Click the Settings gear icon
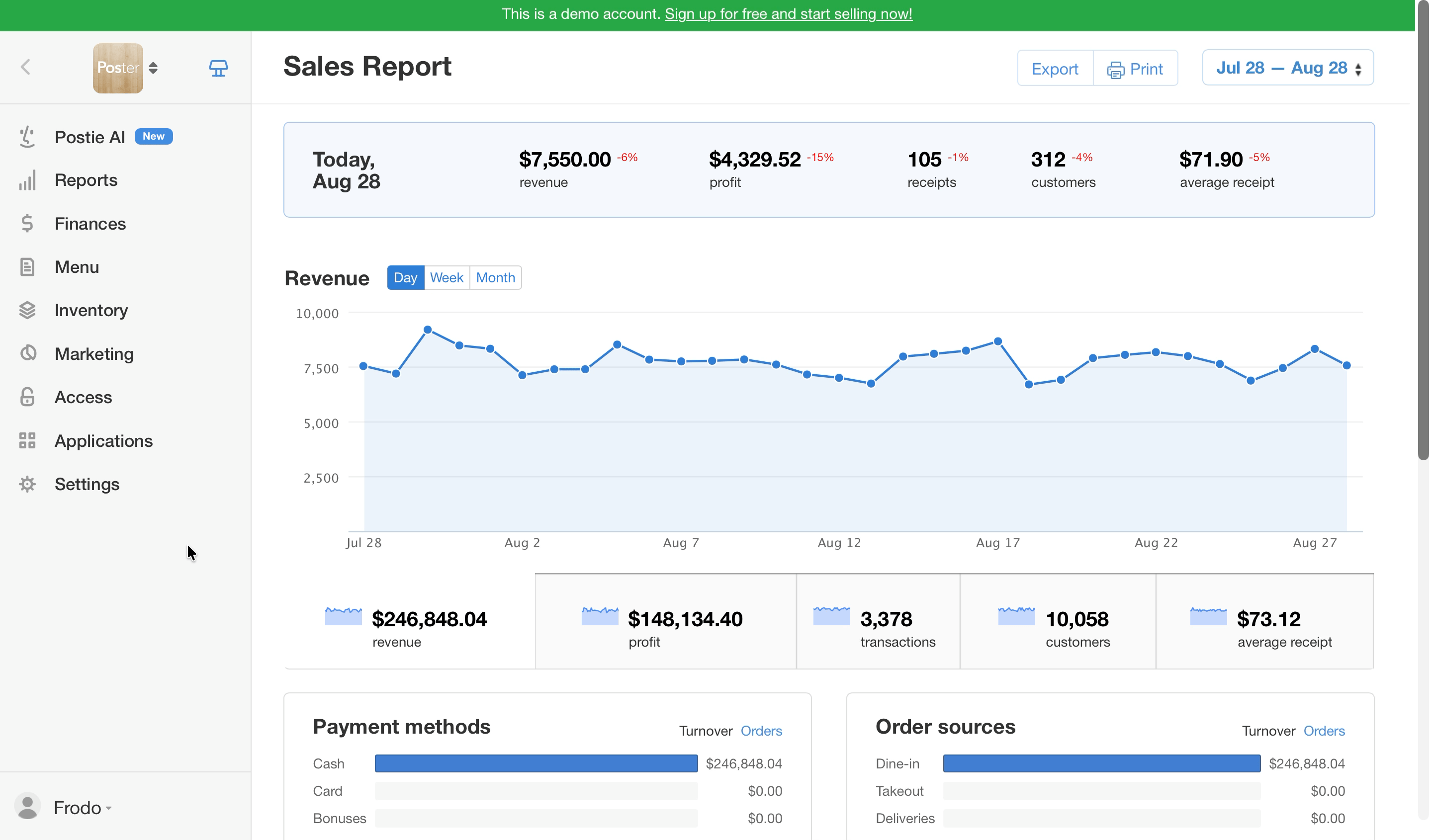This screenshot has width=1432, height=840. coord(27,484)
